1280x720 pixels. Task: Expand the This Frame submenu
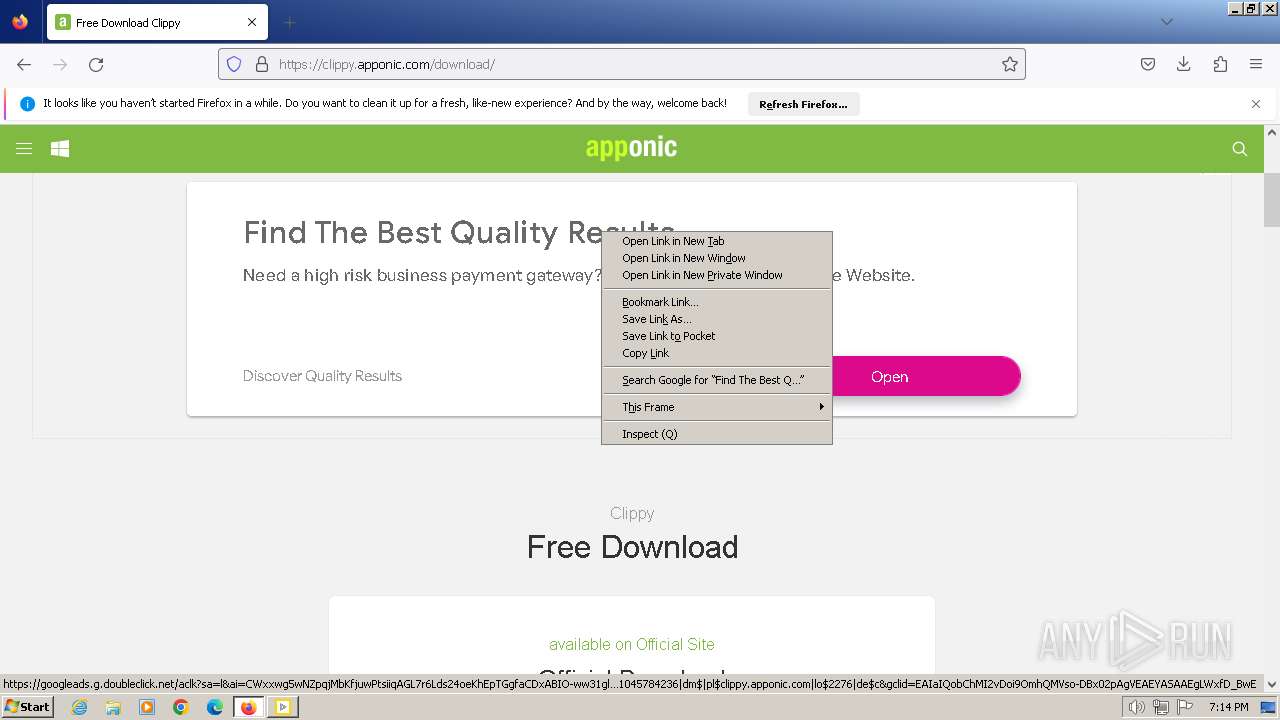coord(717,407)
